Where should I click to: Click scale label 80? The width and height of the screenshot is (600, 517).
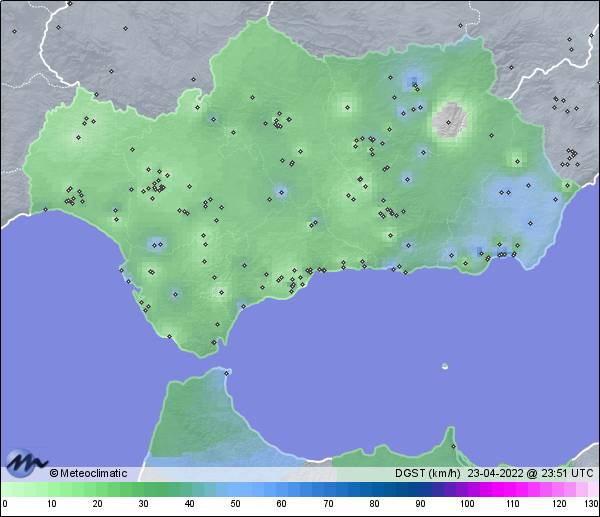[x=374, y=504]
